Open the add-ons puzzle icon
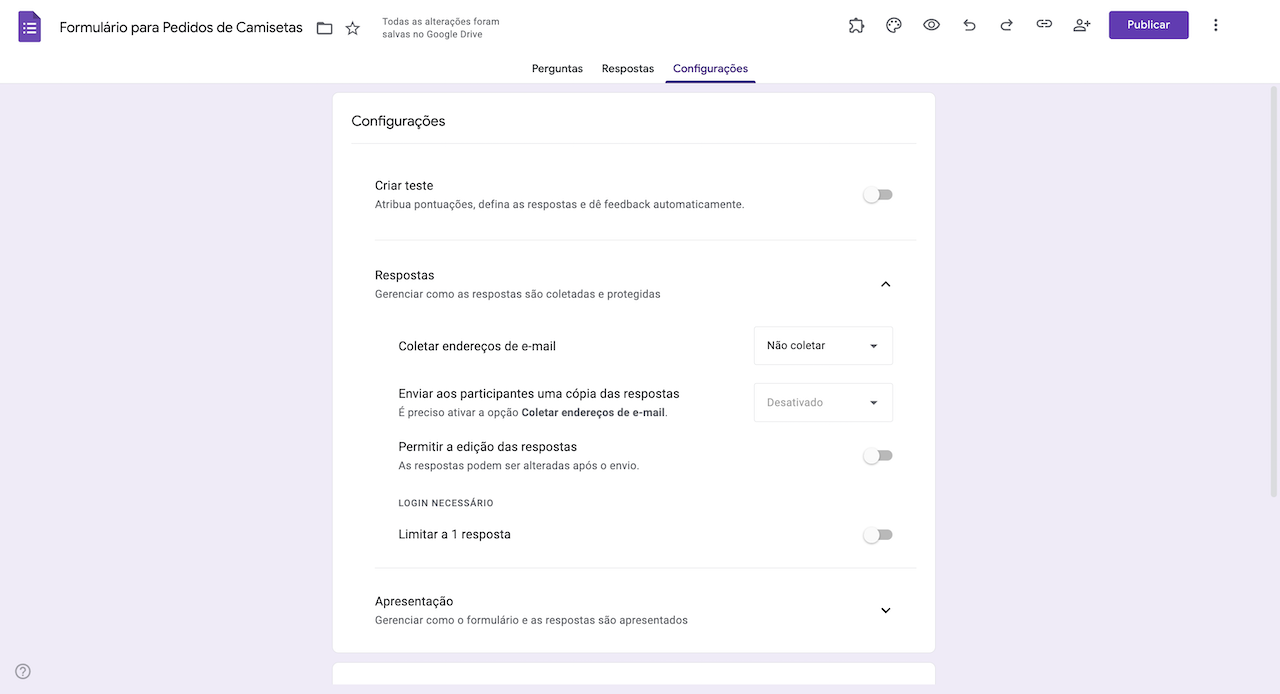Viewport: 1280px width, 694px height. [855, 24]
